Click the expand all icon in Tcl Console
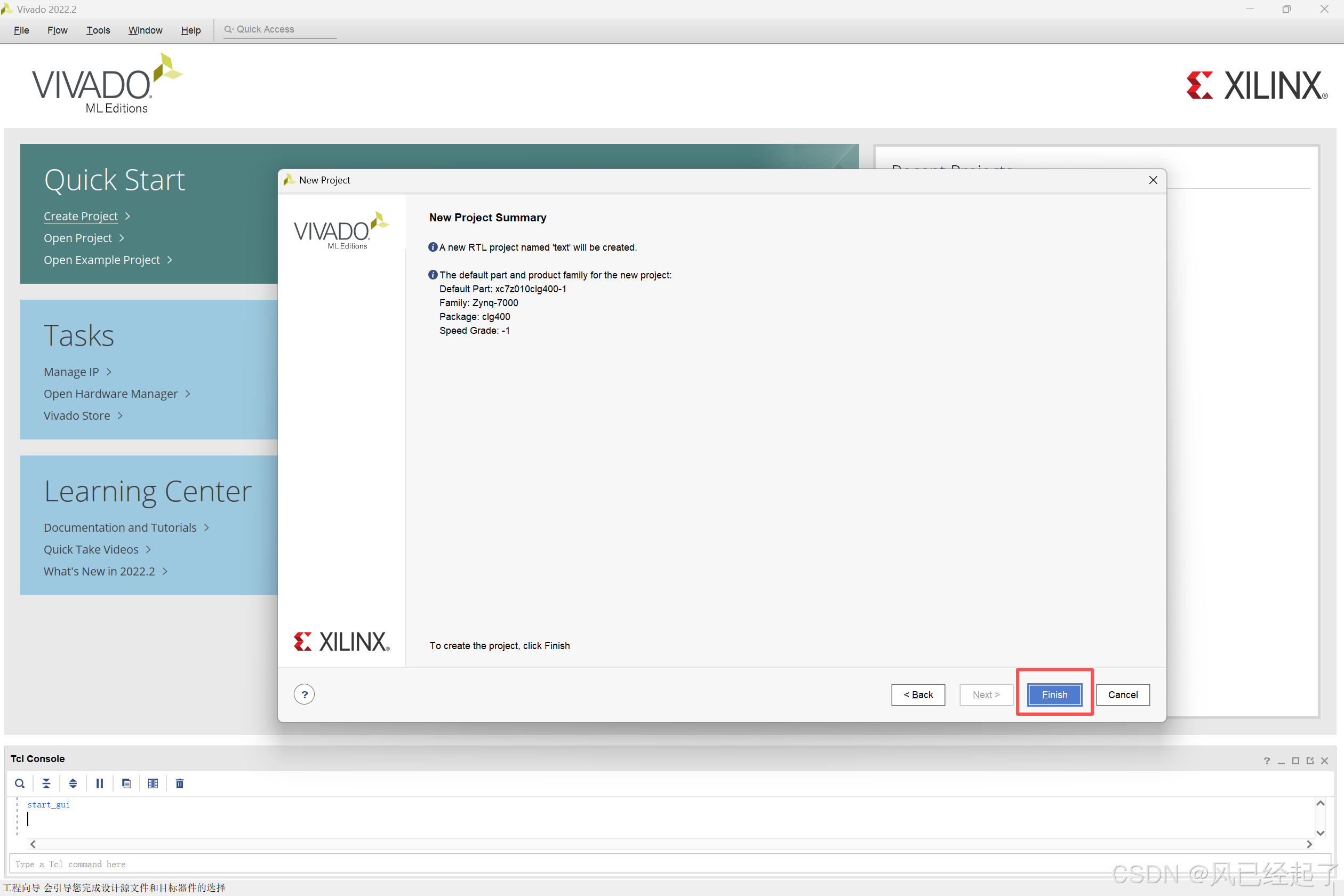This screenshot has height=896, width=1344. click(73, 783)
